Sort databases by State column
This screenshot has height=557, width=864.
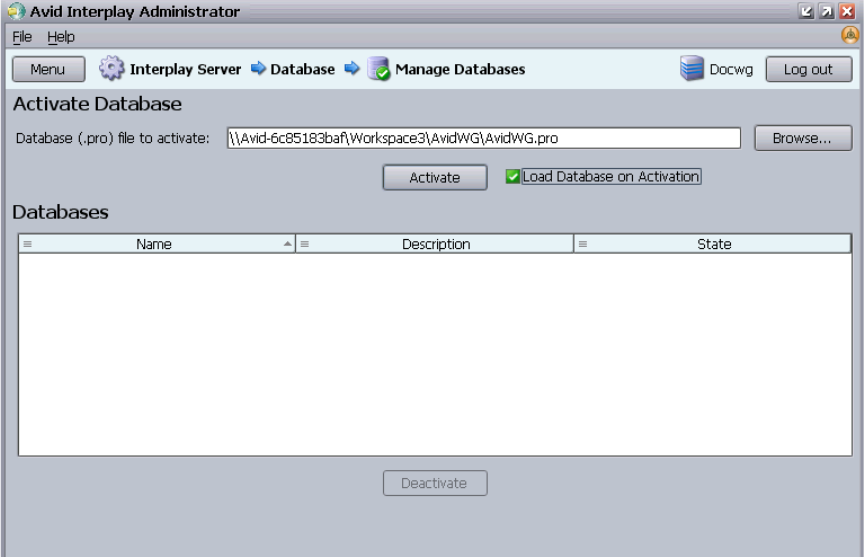coord(714,244)
